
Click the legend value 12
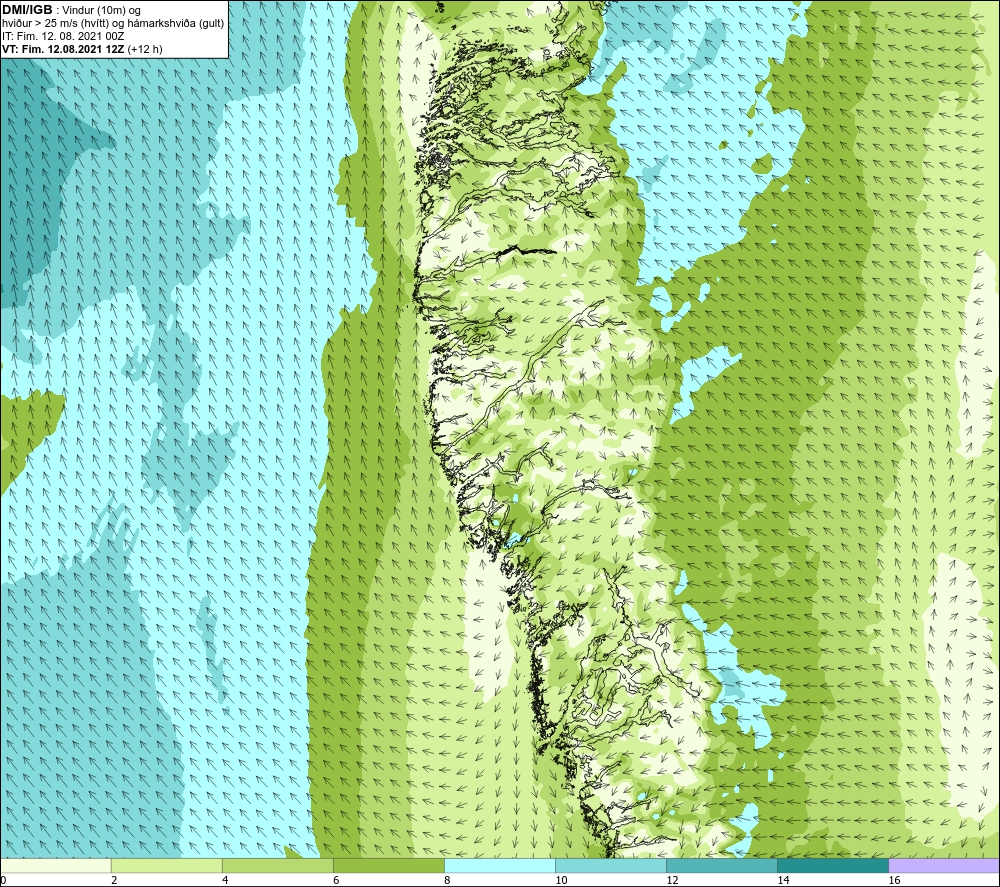(x=672, y=880)
